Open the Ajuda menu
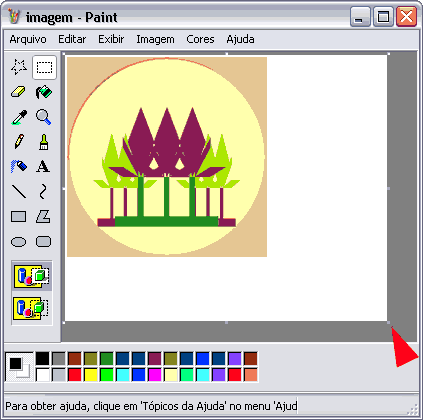This screenshot has width=423, height=420. click(x=240, y=39)
